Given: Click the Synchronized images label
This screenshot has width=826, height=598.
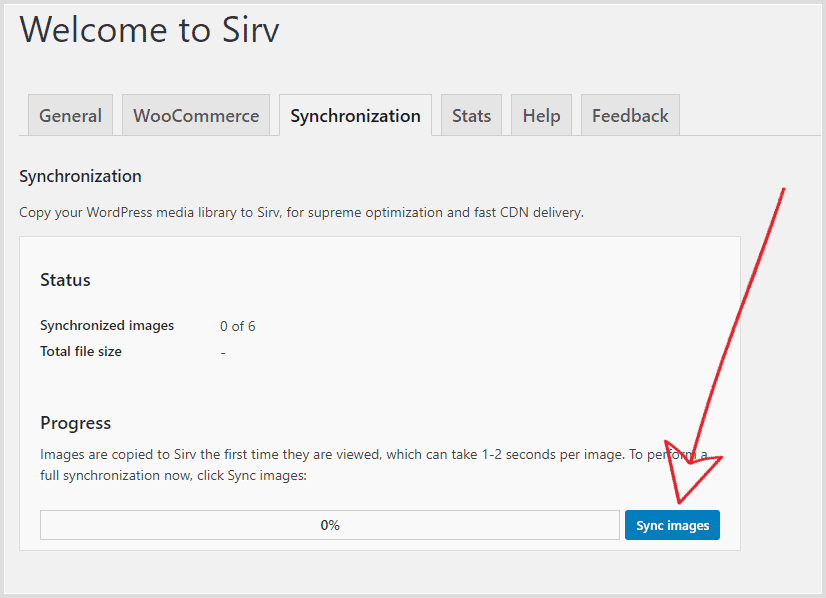Looking at the screenshot, I should coord(107,326).
